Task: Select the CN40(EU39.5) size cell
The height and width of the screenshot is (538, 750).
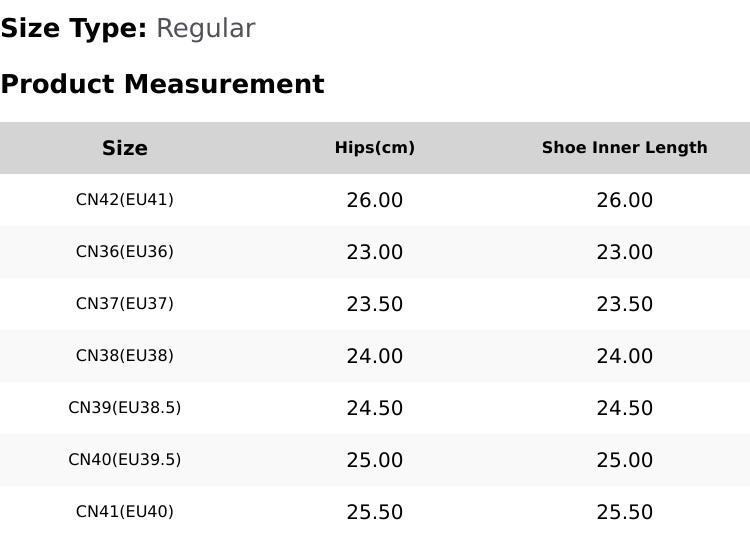Action: [x=125, y=460]
